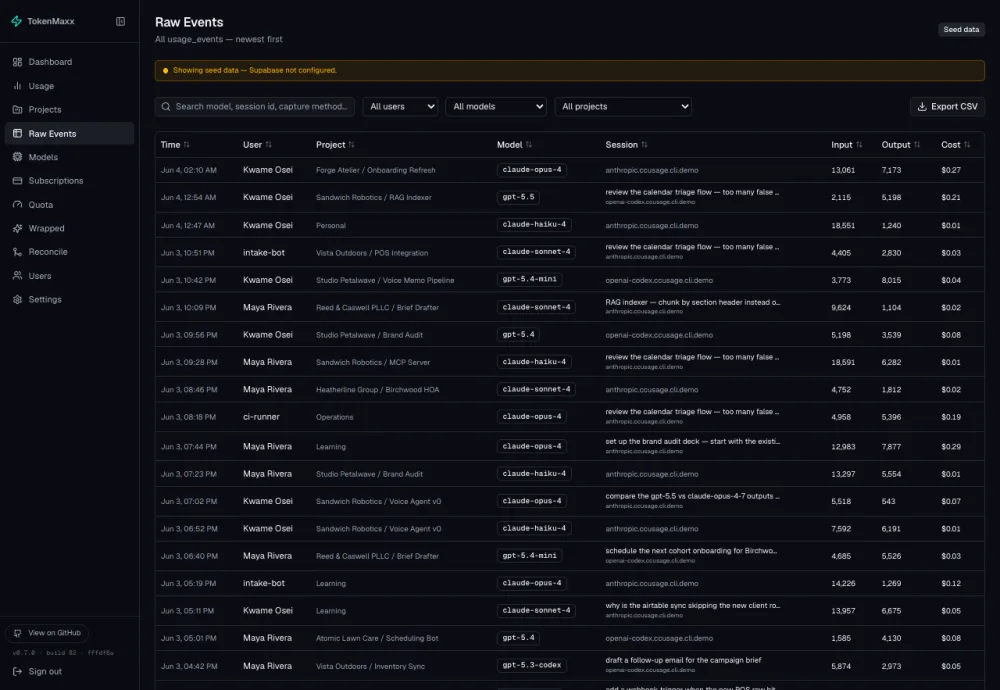Sort by Cost column arrows icon
This screenshot has height=690, width=1000.
click(967, 145)
